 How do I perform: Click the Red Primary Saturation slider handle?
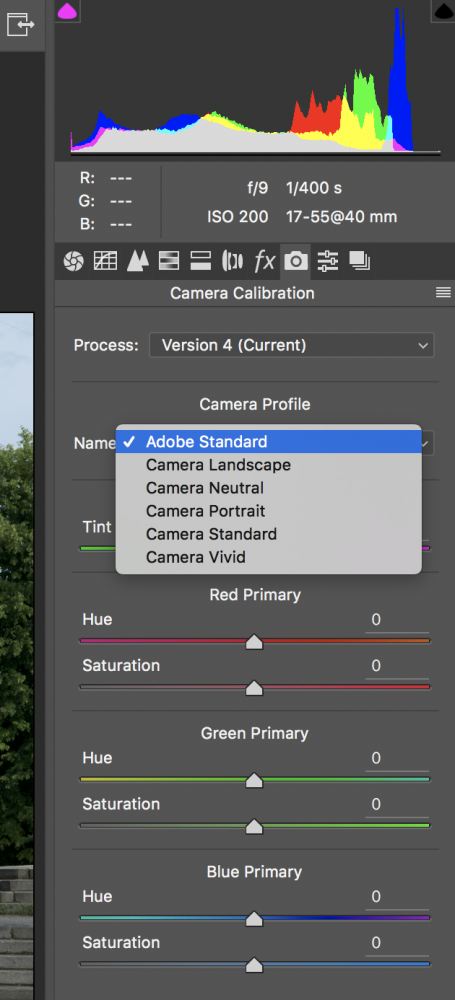[254, 688]
